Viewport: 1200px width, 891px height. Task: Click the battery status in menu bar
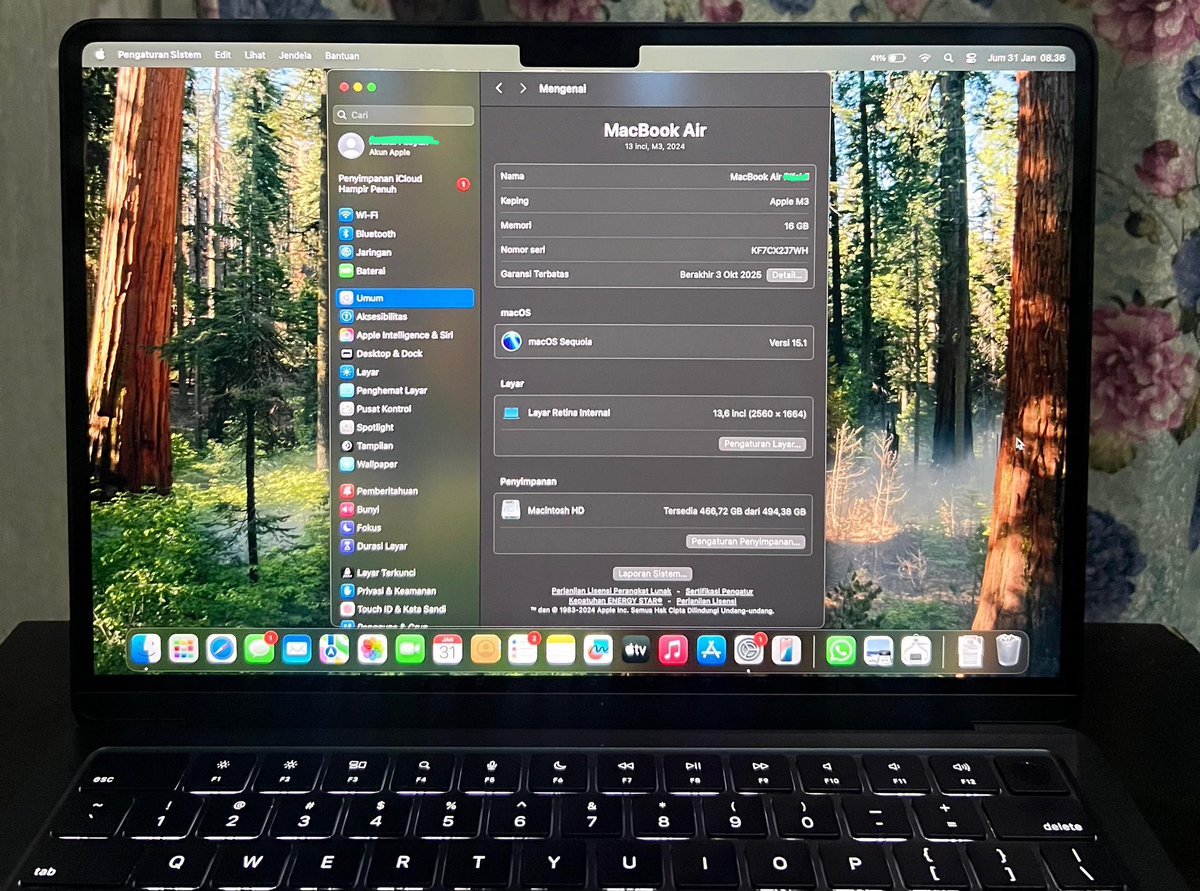coord(888,58)
